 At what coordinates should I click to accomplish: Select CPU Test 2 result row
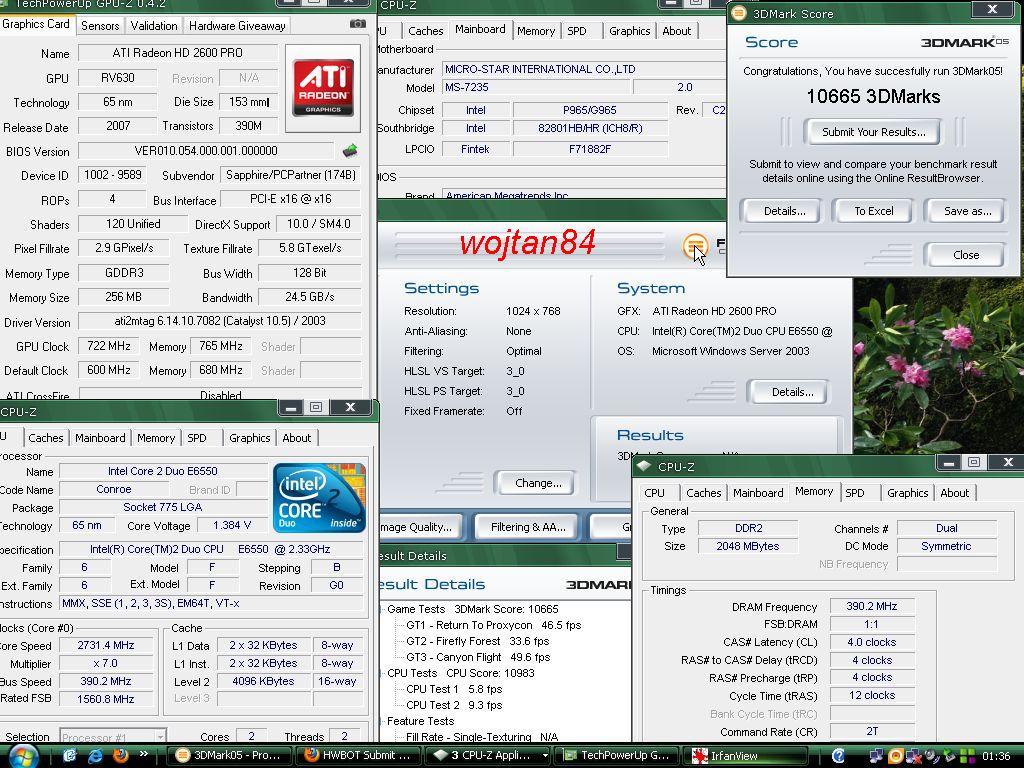coord(454,705)
